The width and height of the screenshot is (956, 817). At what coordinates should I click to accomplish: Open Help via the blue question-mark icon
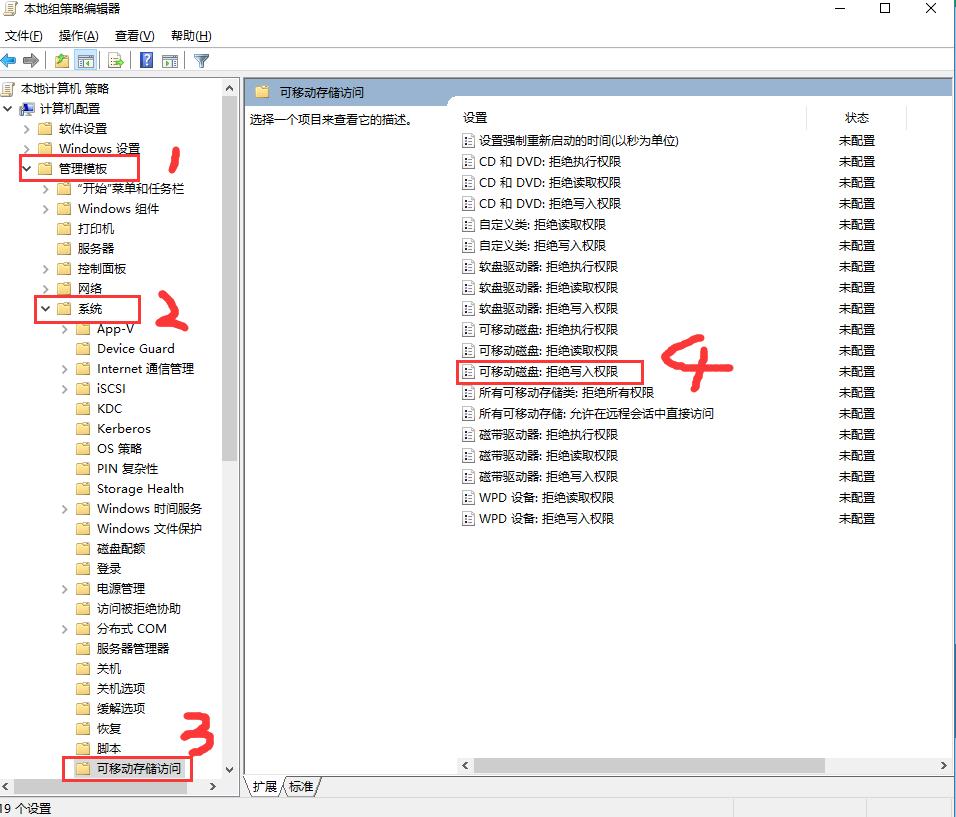tap(147, 60)
